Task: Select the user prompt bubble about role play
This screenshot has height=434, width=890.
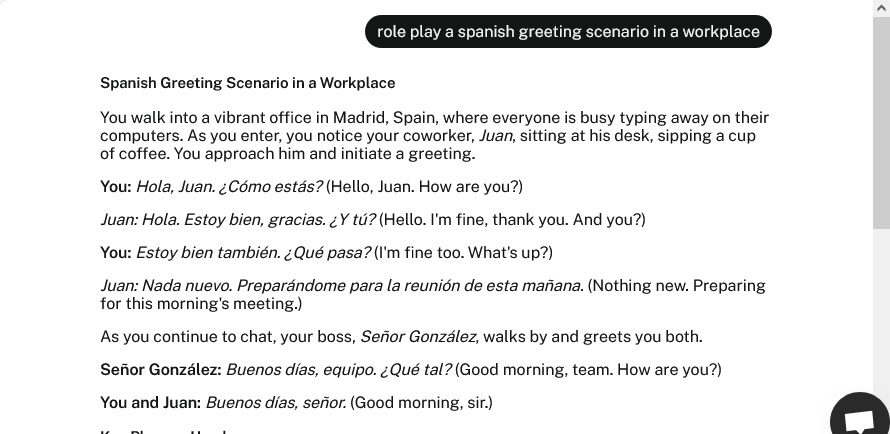Action: 568,32
